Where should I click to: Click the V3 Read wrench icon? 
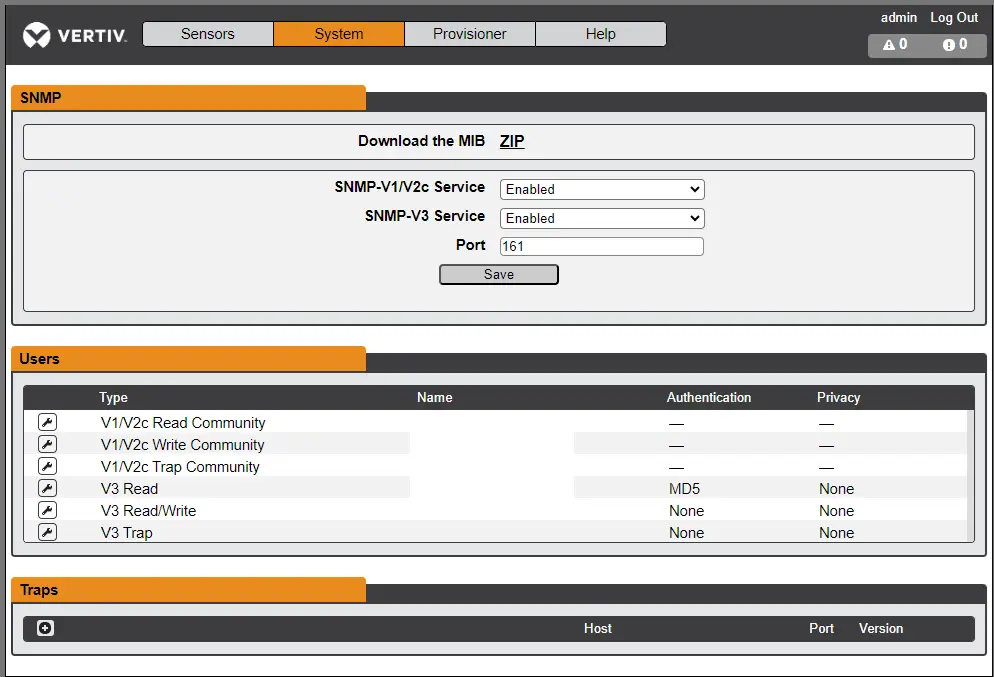(x=47, y=489)
